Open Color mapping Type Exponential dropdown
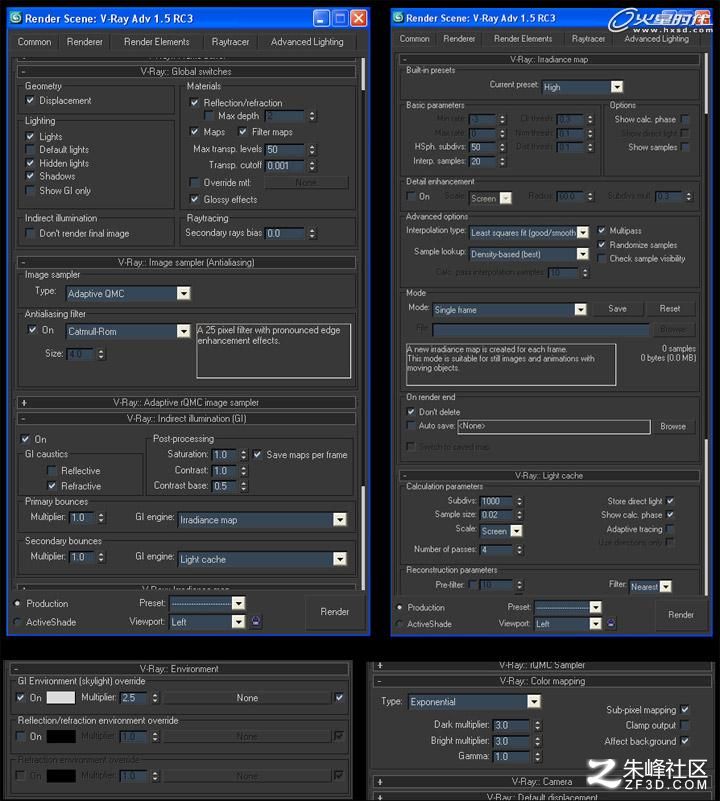This screenshot has width=720, height=801. pyautogui.click(x=533, y=701)
